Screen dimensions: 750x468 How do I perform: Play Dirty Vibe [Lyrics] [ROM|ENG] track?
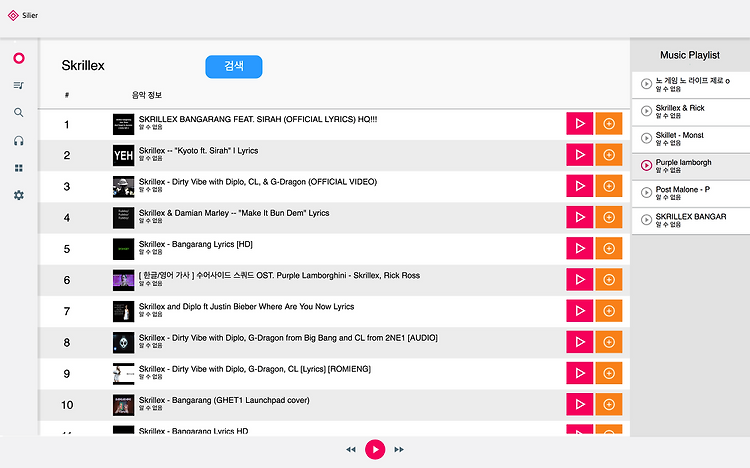[580, 373]
